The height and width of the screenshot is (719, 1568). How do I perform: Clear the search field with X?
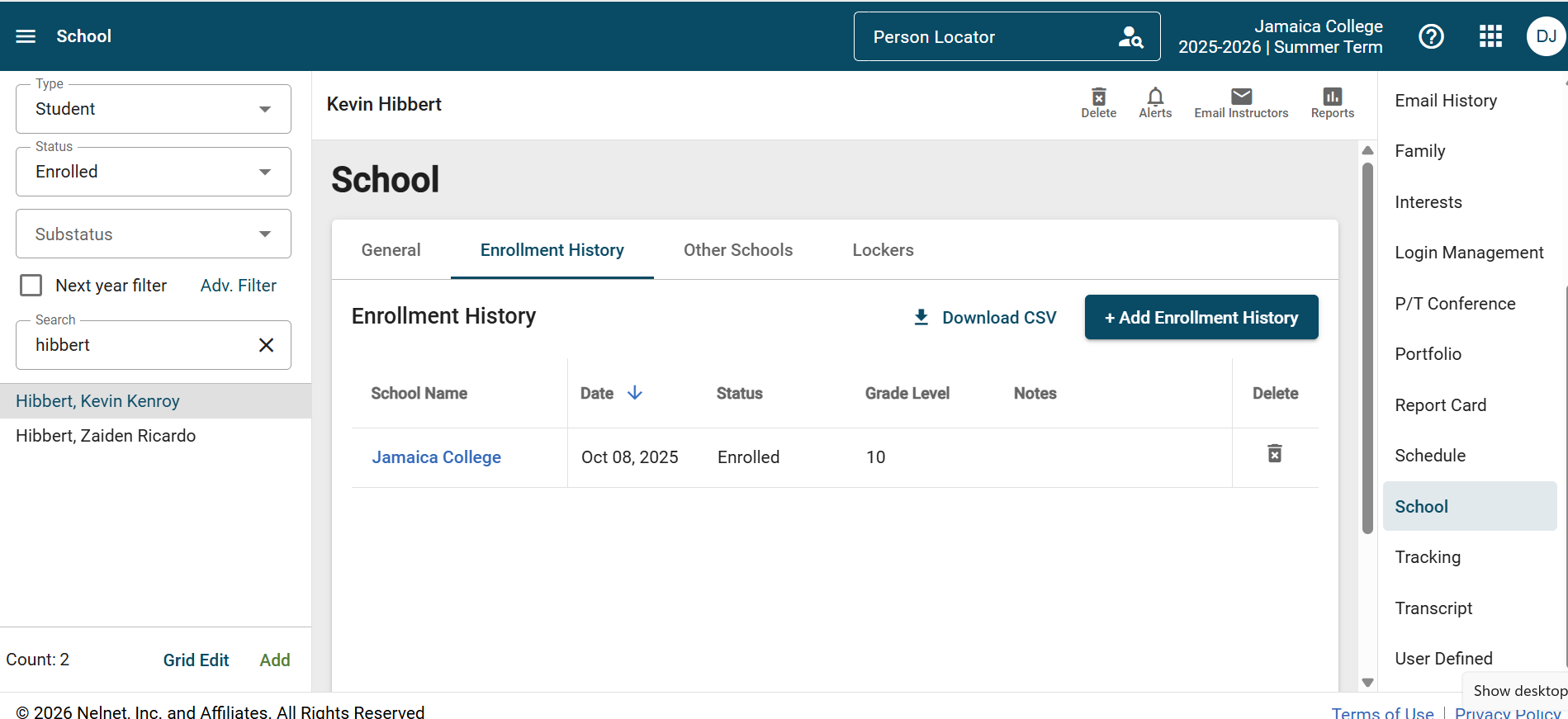click(266, 345)
